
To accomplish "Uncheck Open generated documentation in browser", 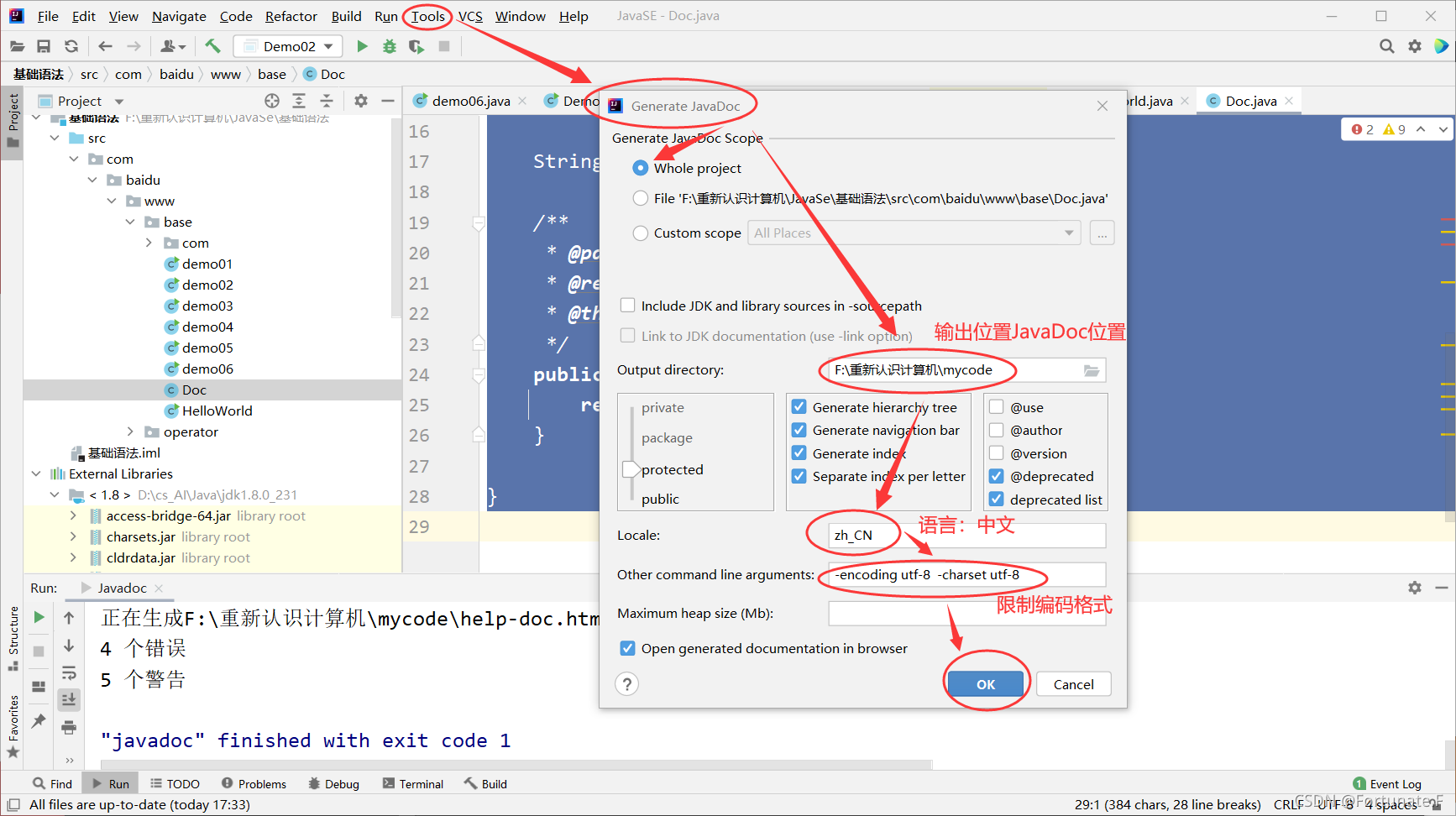I will pyautogui.click(x=627, y=648).
